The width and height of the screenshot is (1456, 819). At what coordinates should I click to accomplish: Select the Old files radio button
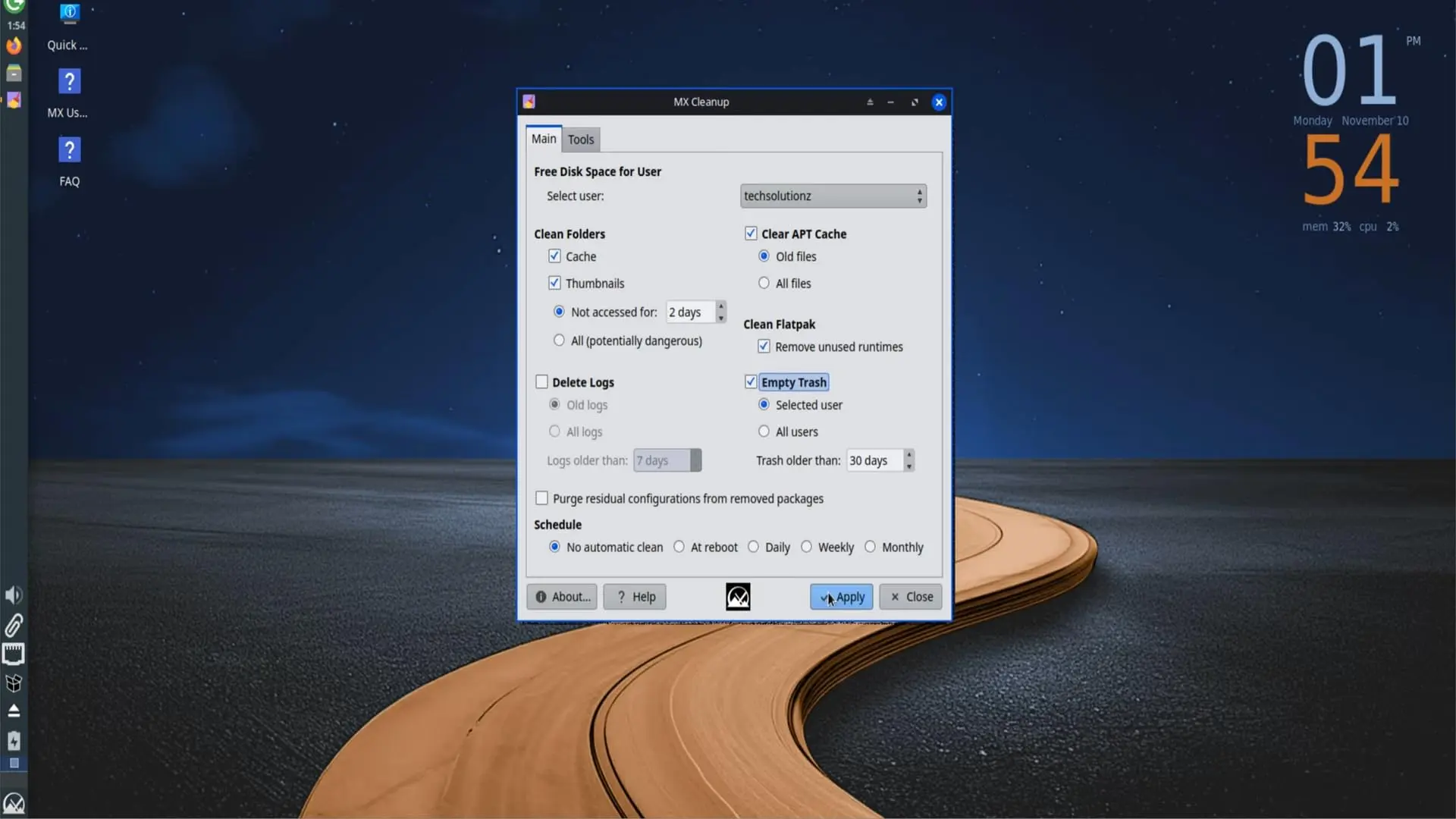pyautogui.click(x=764, y=256)
